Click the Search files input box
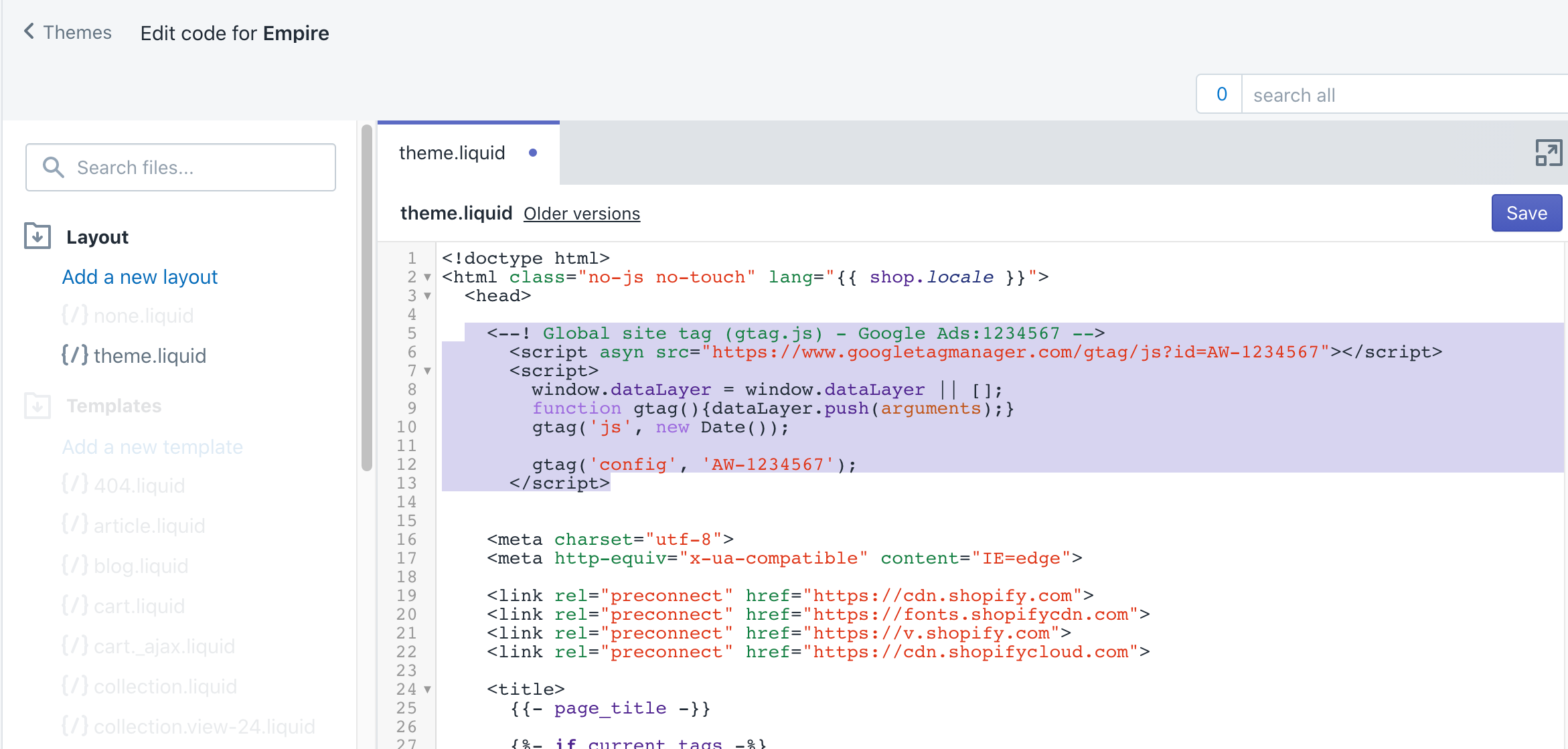1568x749 pixels. 181,167
